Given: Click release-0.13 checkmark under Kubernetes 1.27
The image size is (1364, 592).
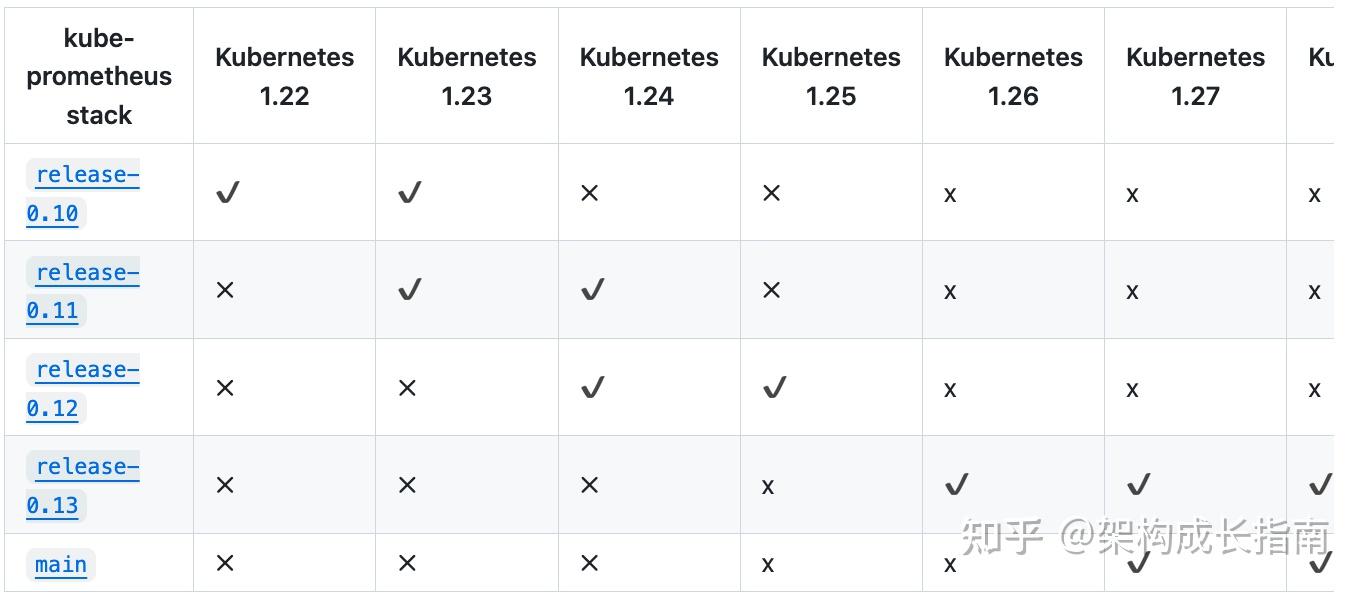Looking at the screenshot, I should point(1139,485).
